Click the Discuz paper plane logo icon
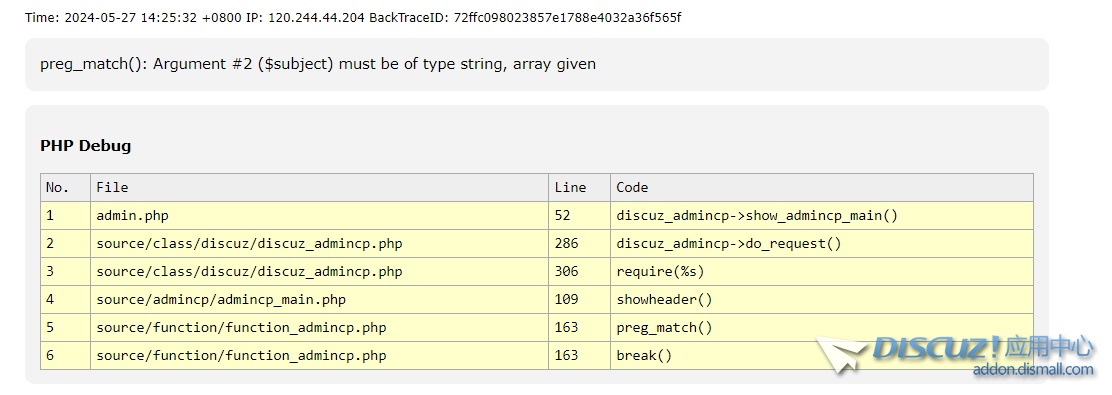 click(x=842, y=355)
